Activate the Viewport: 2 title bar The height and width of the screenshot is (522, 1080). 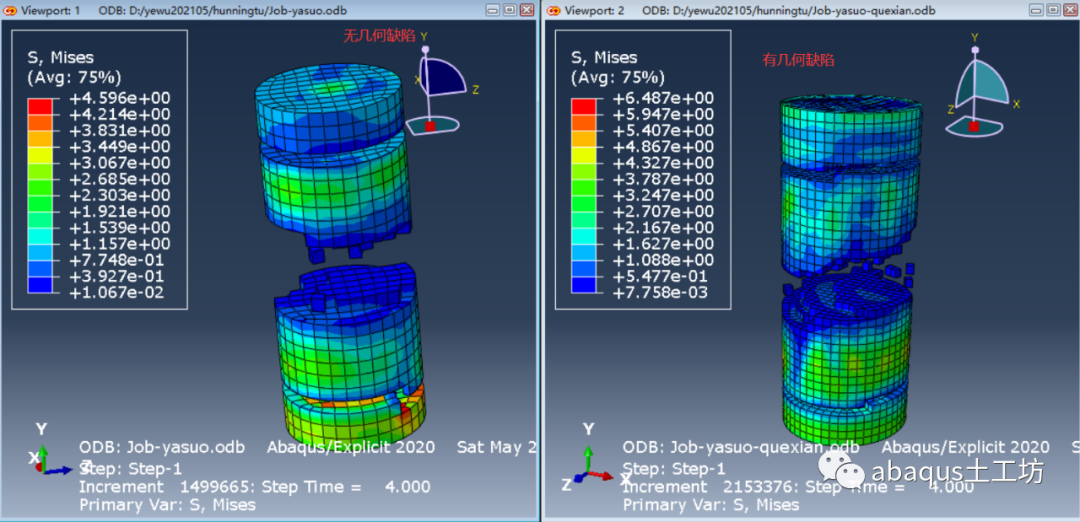tap(811, 10)
